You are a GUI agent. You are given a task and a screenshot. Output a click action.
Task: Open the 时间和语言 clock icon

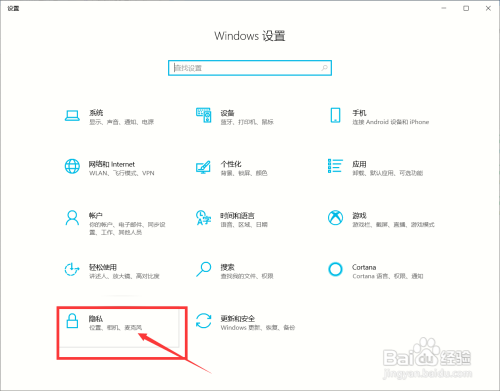point(203,218)
